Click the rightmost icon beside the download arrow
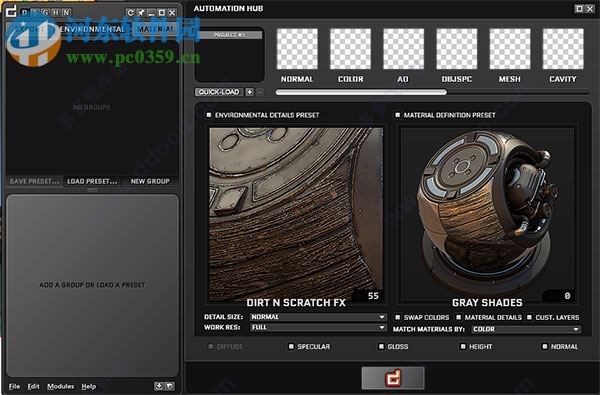Viewport: 600px width, 395px height. click(170, 386)
